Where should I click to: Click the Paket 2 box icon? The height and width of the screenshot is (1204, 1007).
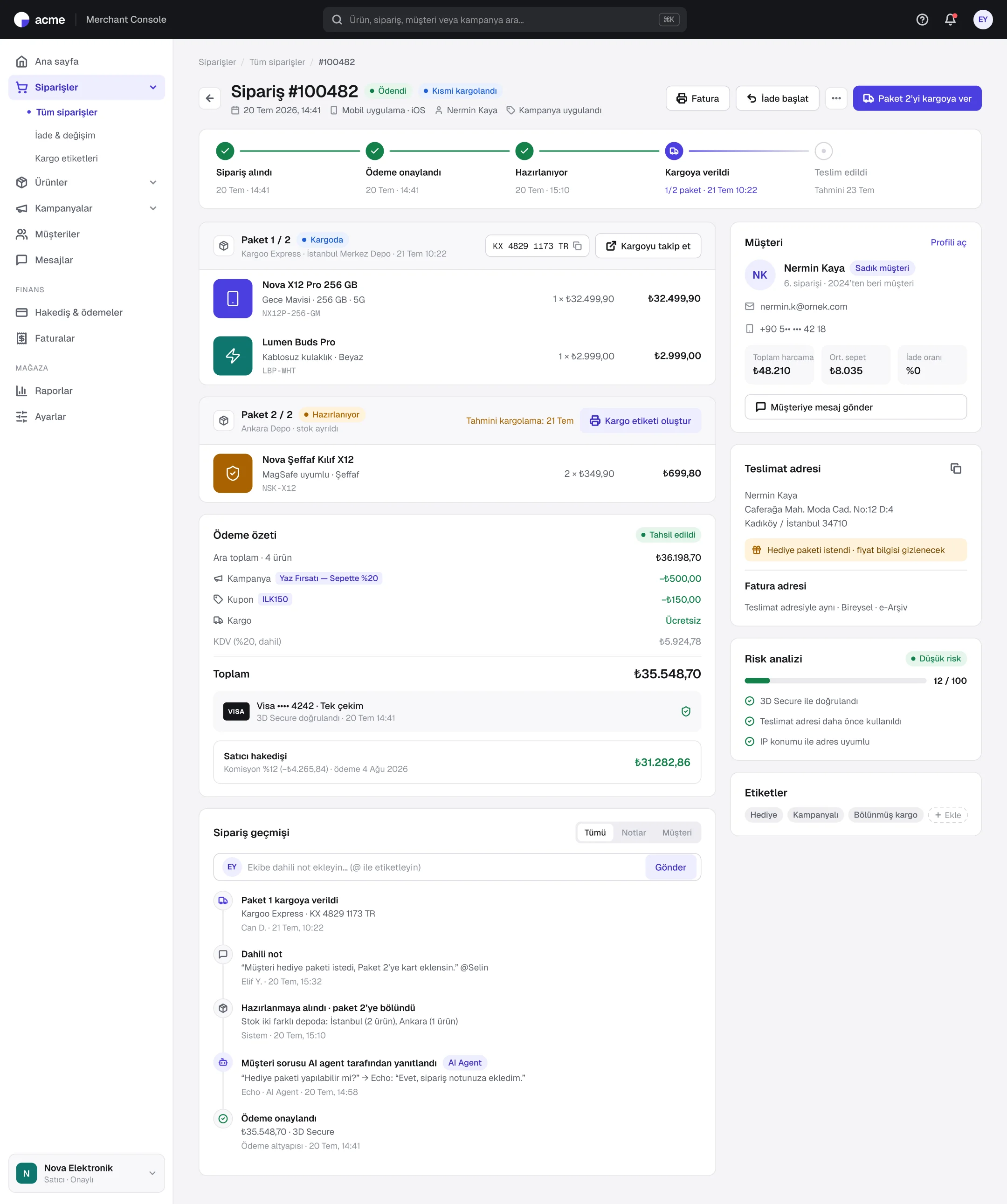pyautogui.click(x=224, y=421)
